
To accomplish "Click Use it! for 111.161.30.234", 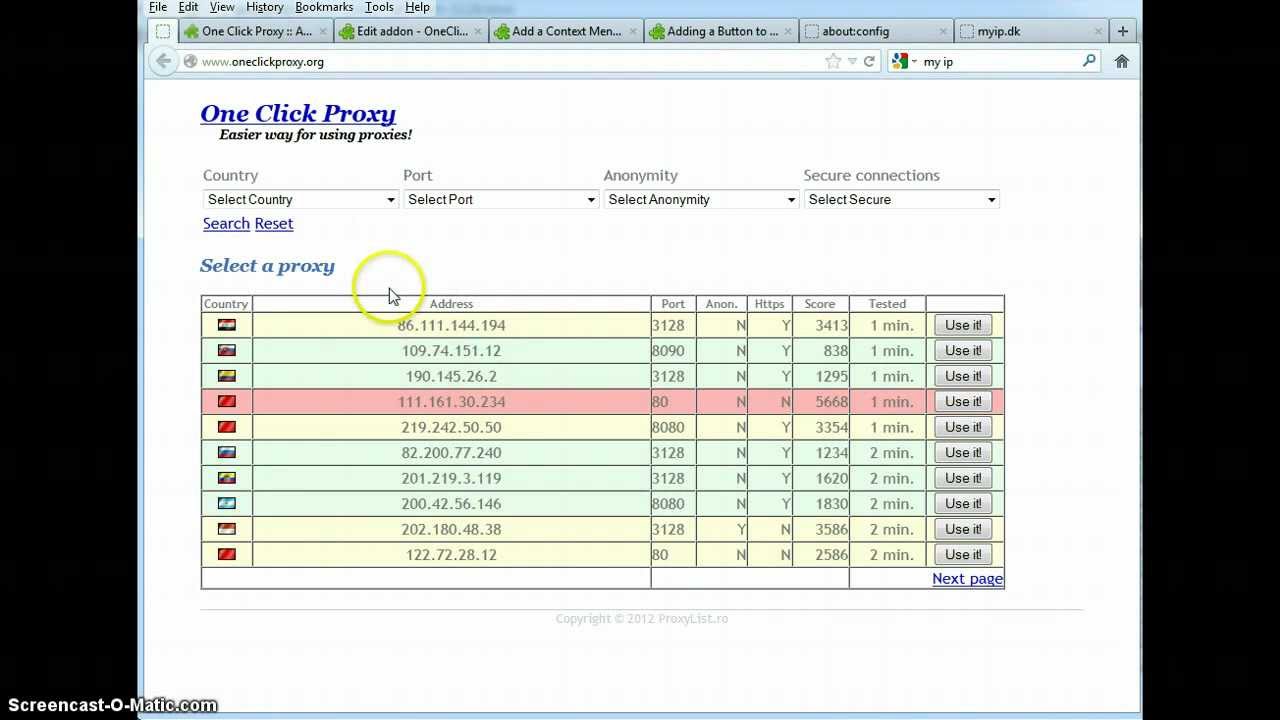I will tap(963, 401).
